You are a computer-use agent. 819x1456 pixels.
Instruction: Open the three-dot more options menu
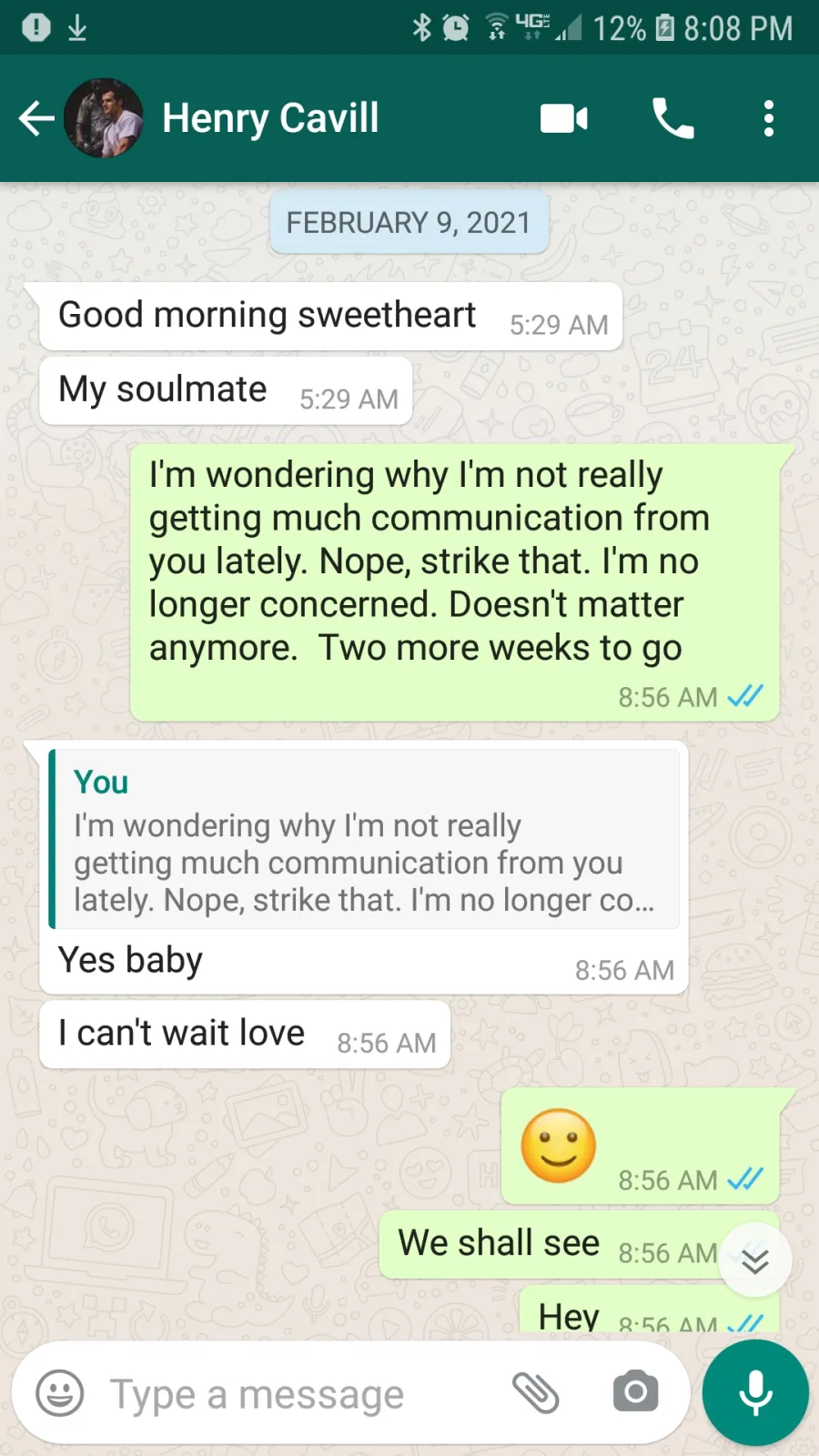click(769, 118)
